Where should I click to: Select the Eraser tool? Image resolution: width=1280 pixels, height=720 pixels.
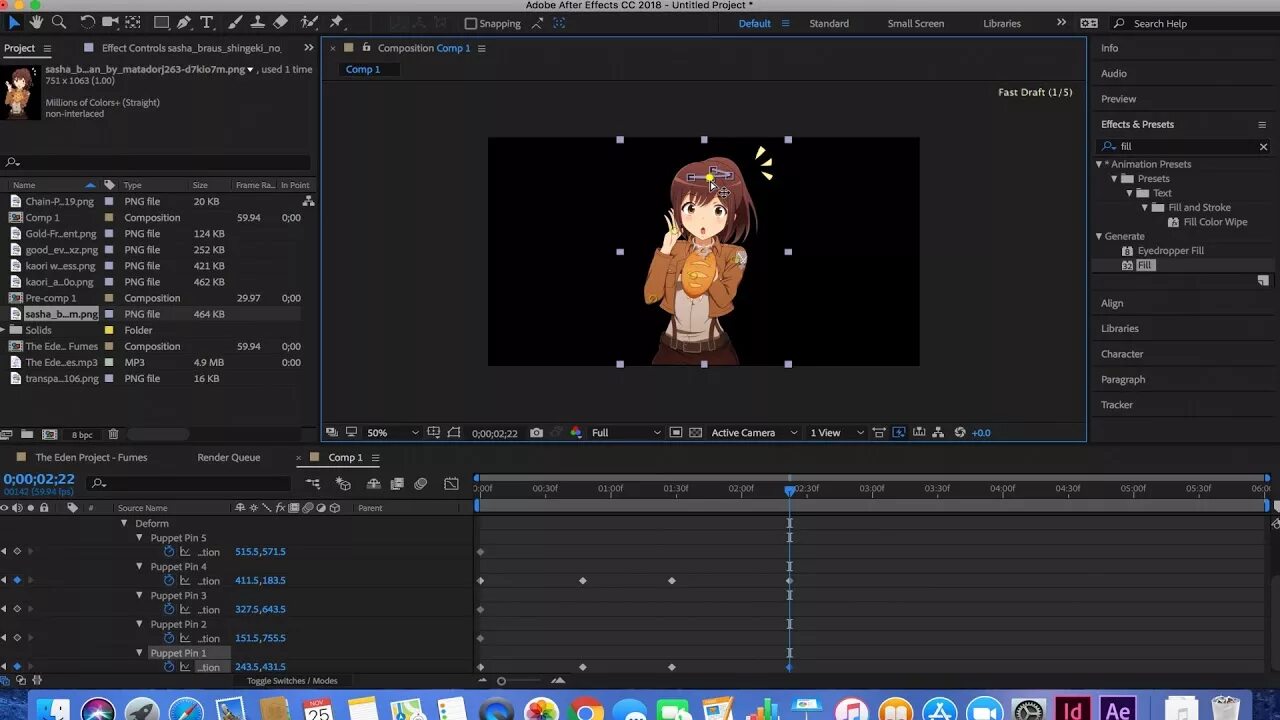pyautogui.click(x=280, y=22)
